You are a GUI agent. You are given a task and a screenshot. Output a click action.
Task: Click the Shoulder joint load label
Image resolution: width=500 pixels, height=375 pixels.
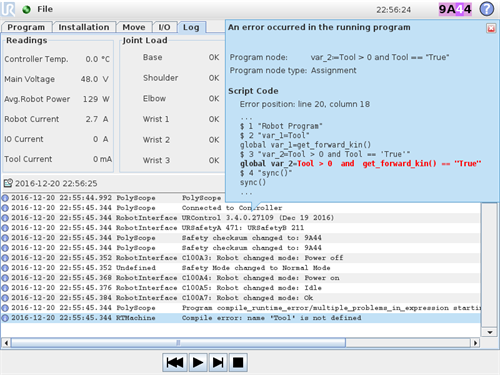160,78
